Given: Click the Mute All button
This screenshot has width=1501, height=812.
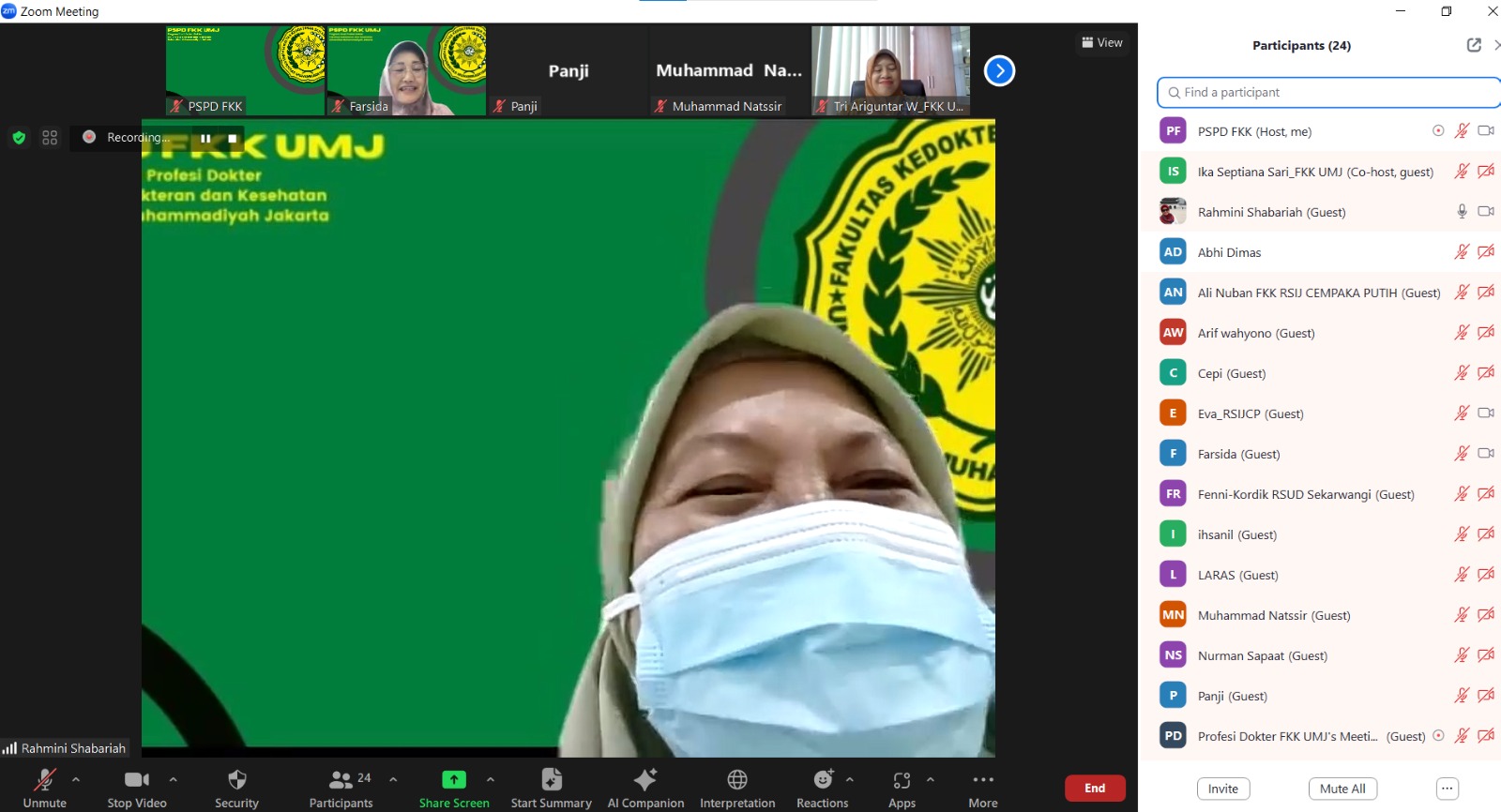Looking at the screenshot, I should point(1342,789).
